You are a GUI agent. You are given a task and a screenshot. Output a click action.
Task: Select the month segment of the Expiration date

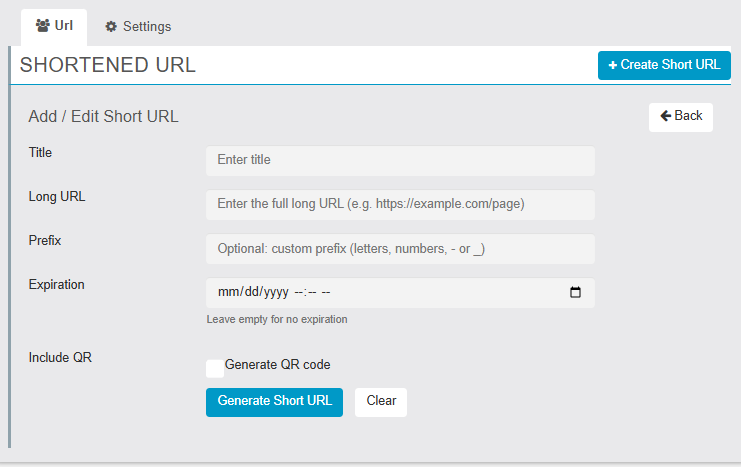(x=227, y=293)
